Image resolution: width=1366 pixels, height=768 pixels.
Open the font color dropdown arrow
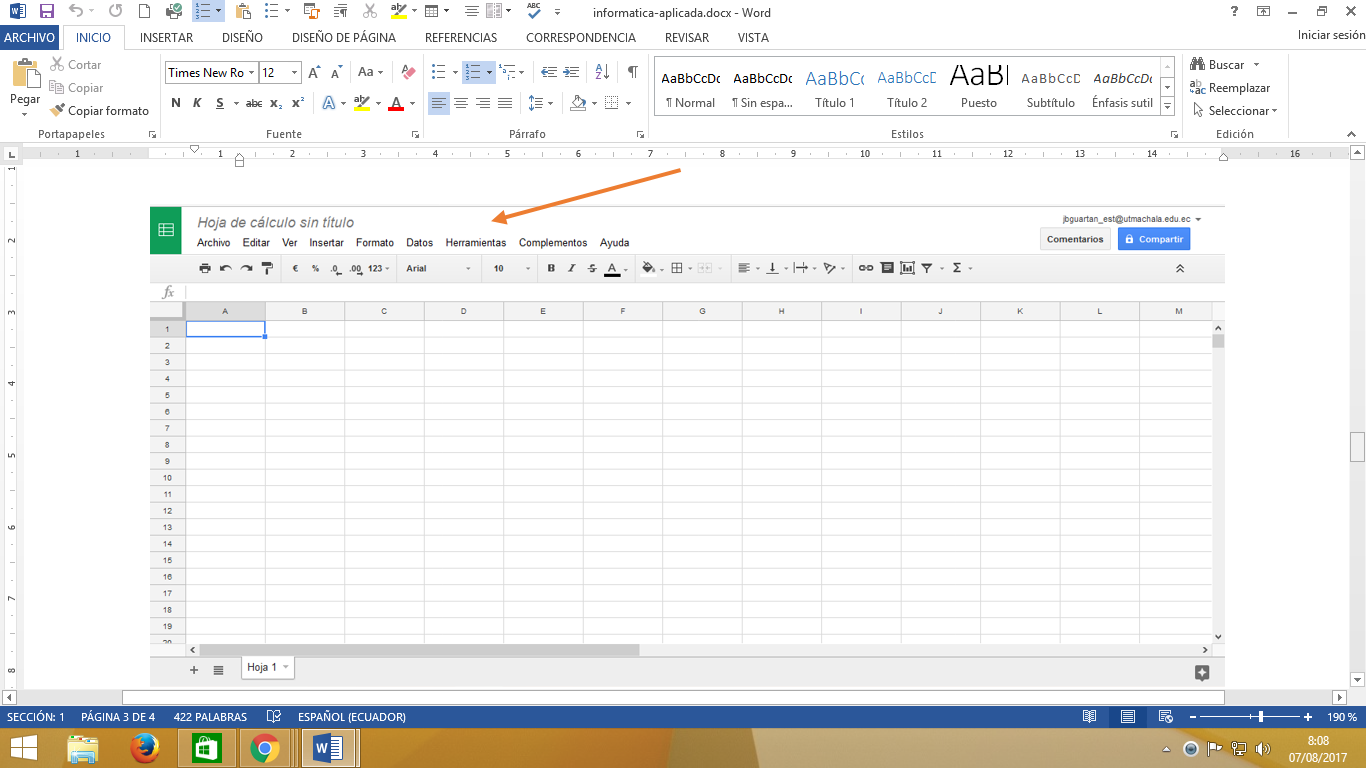[x=412, y=103]
